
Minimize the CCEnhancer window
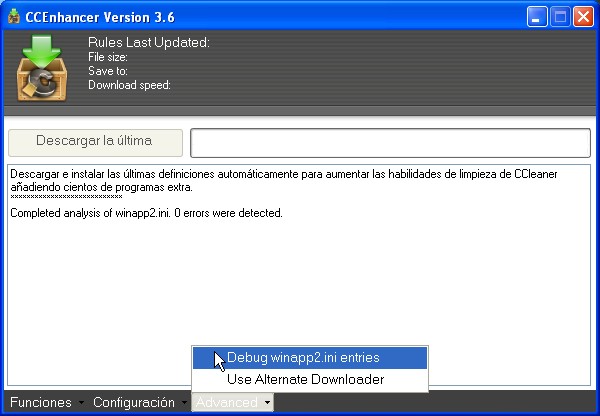pos(536,16)
